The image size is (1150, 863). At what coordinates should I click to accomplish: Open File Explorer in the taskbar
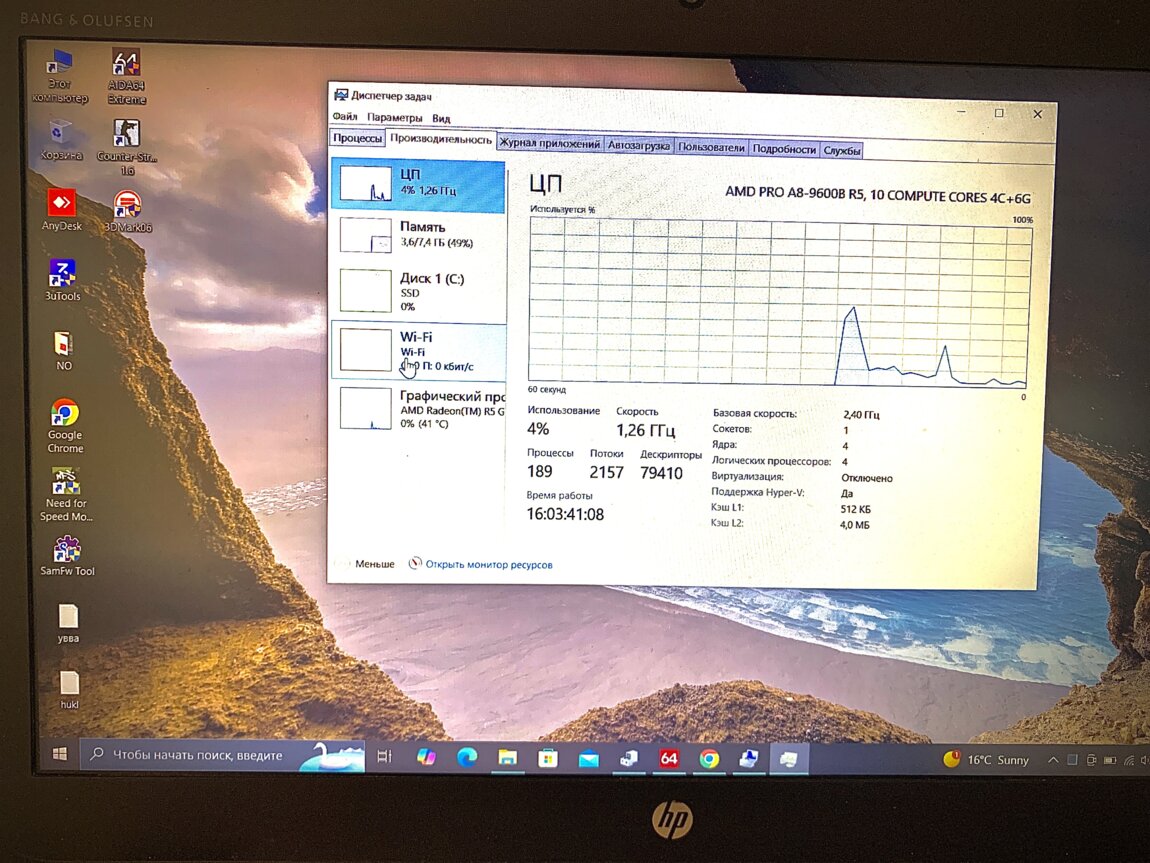507,759
